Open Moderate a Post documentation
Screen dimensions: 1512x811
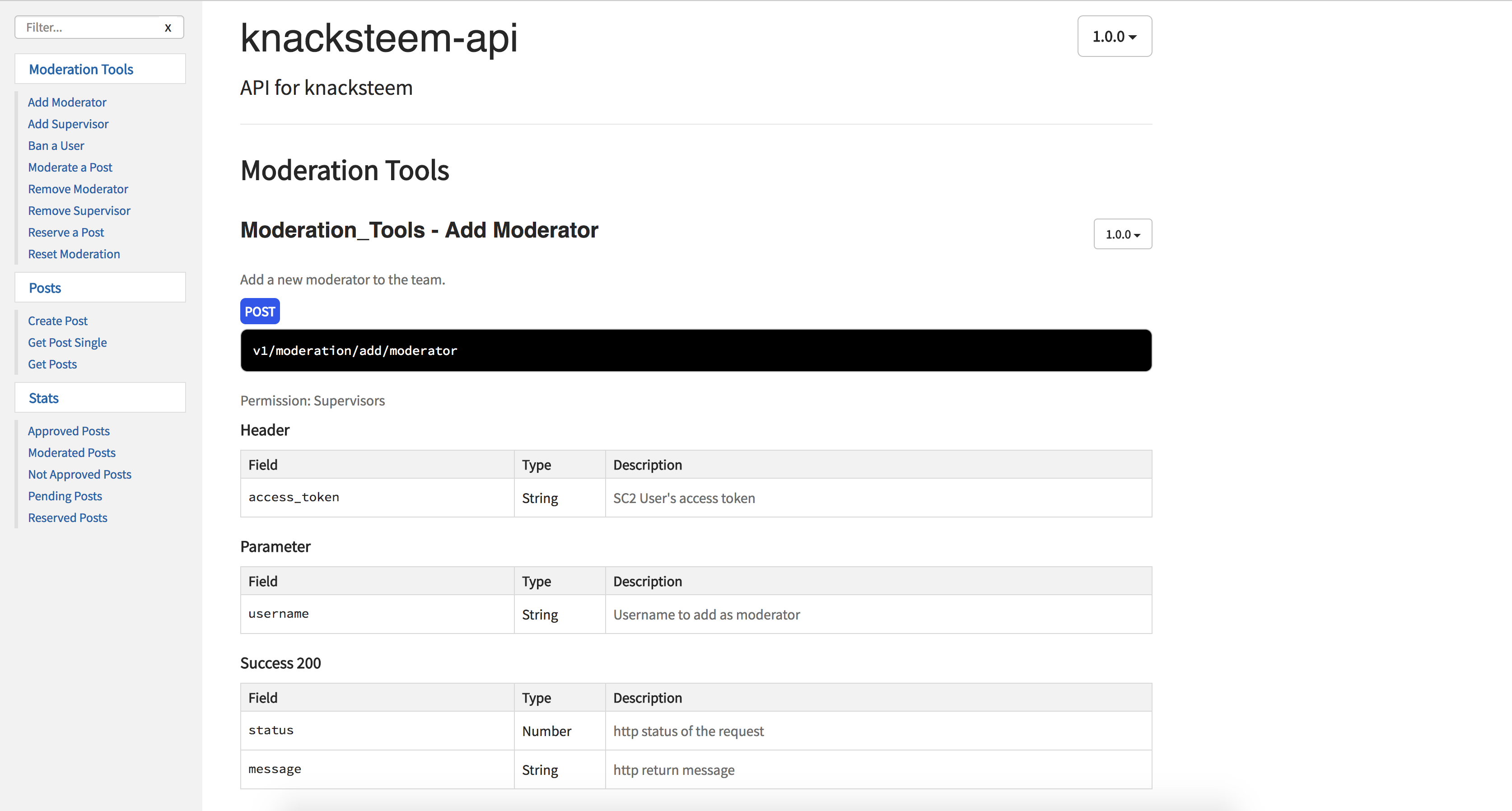[x=70, y=167]
